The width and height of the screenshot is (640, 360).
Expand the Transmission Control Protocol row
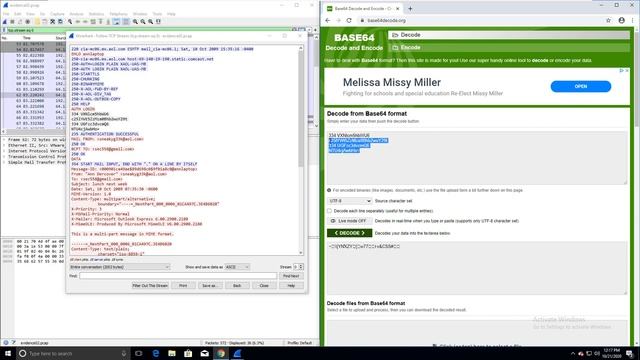(x=4, y=157)
